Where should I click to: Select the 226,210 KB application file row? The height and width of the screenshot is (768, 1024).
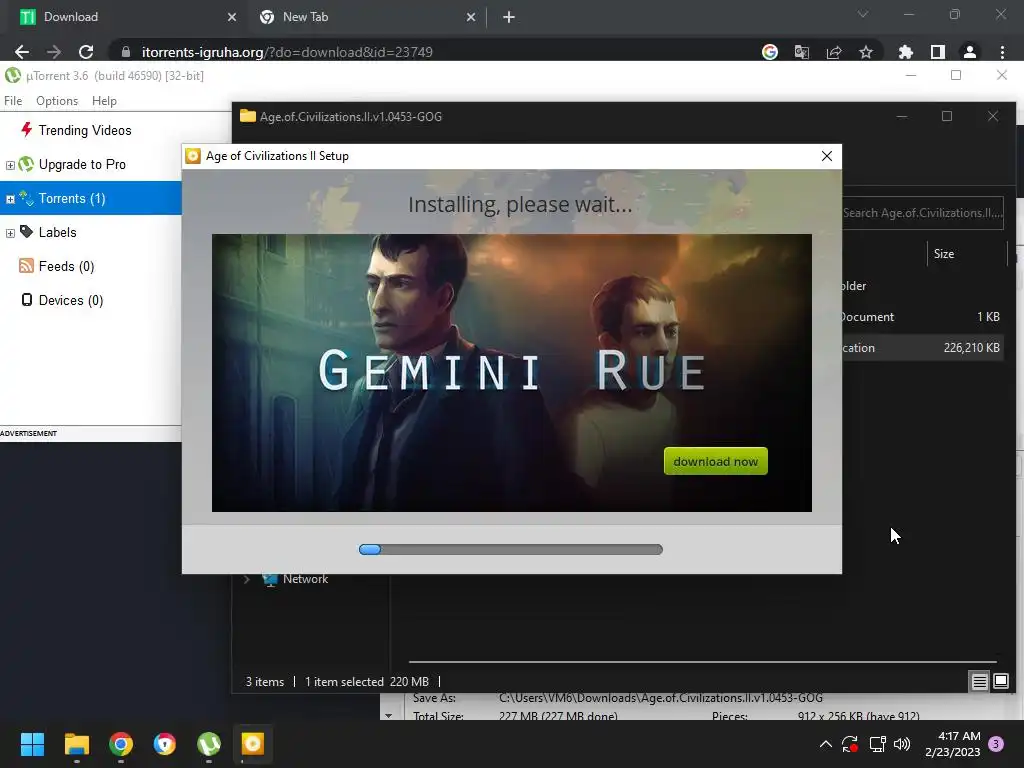point(921,347)
